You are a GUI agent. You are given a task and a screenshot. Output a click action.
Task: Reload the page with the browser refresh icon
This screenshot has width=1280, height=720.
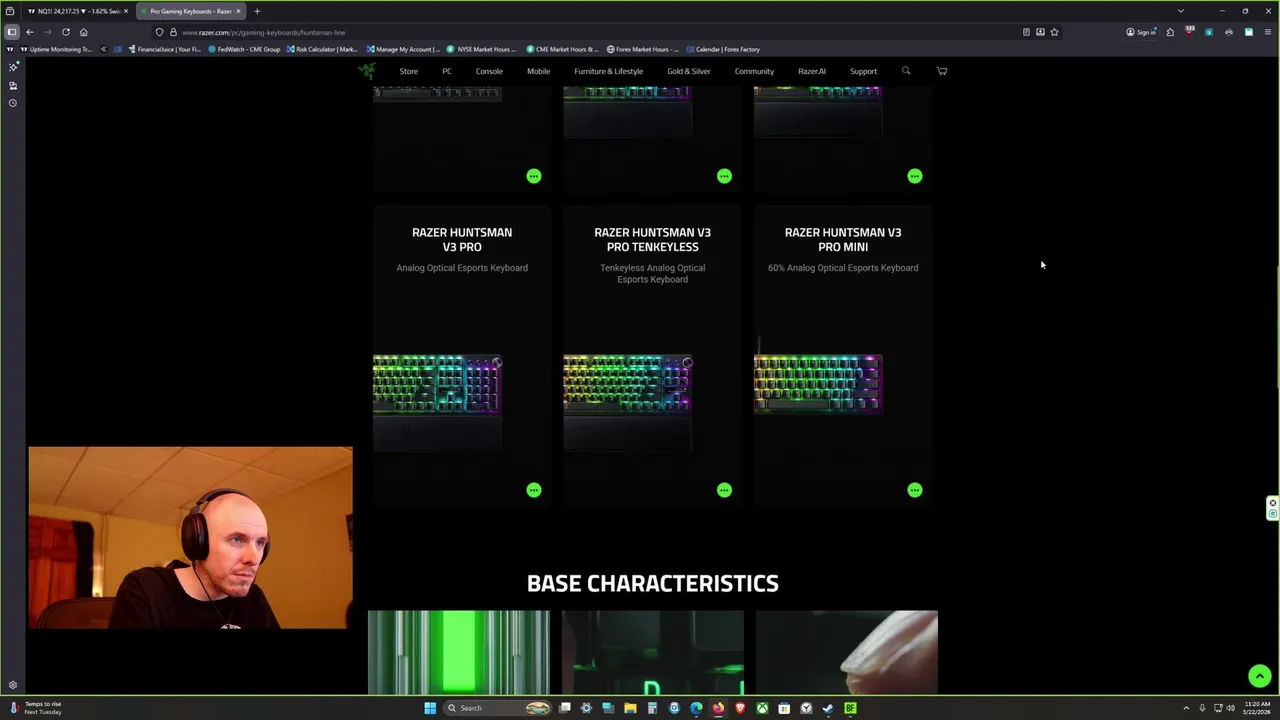point(66,32)
